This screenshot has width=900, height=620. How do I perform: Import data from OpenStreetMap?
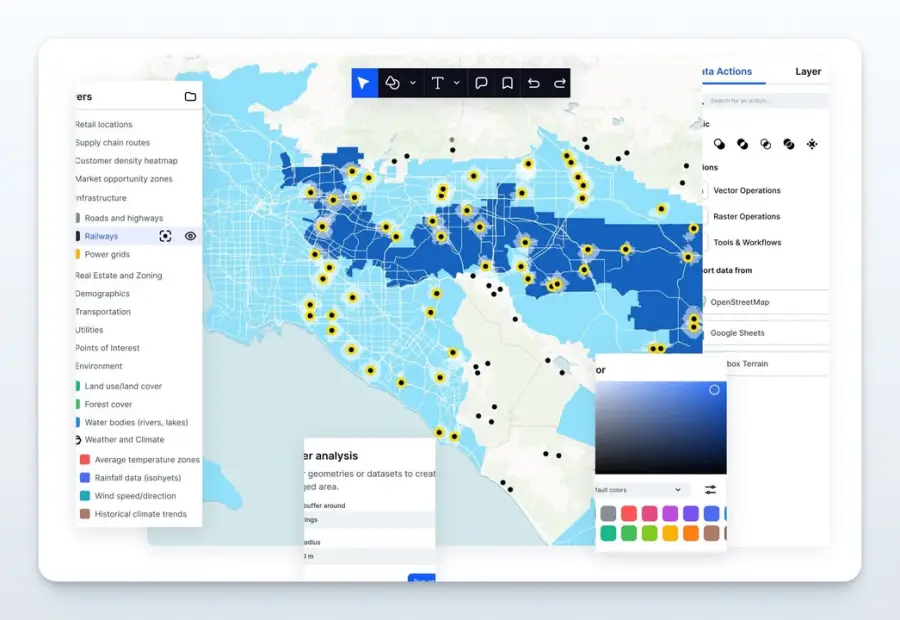766,302
